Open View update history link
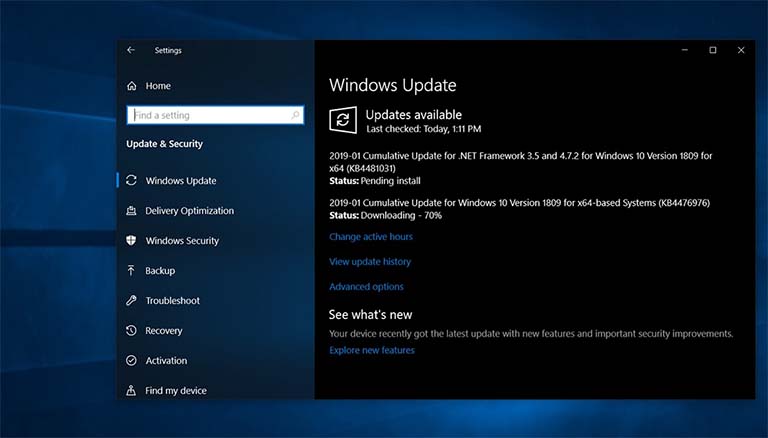768x438 pixels. (370, 262)
